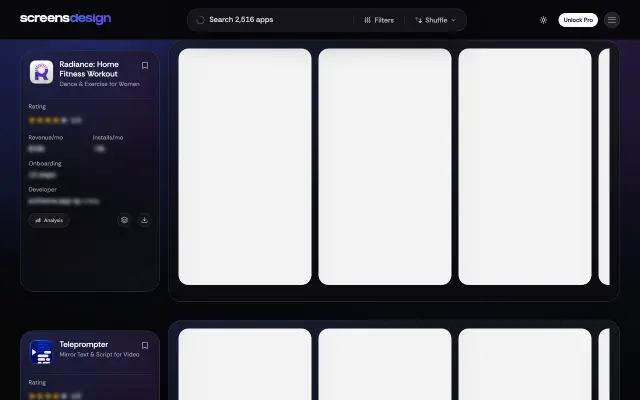This screenshot has height=400, width=640.
Task: Open the Radiance: Home Fitness Workout title
Action: point(89,69)
